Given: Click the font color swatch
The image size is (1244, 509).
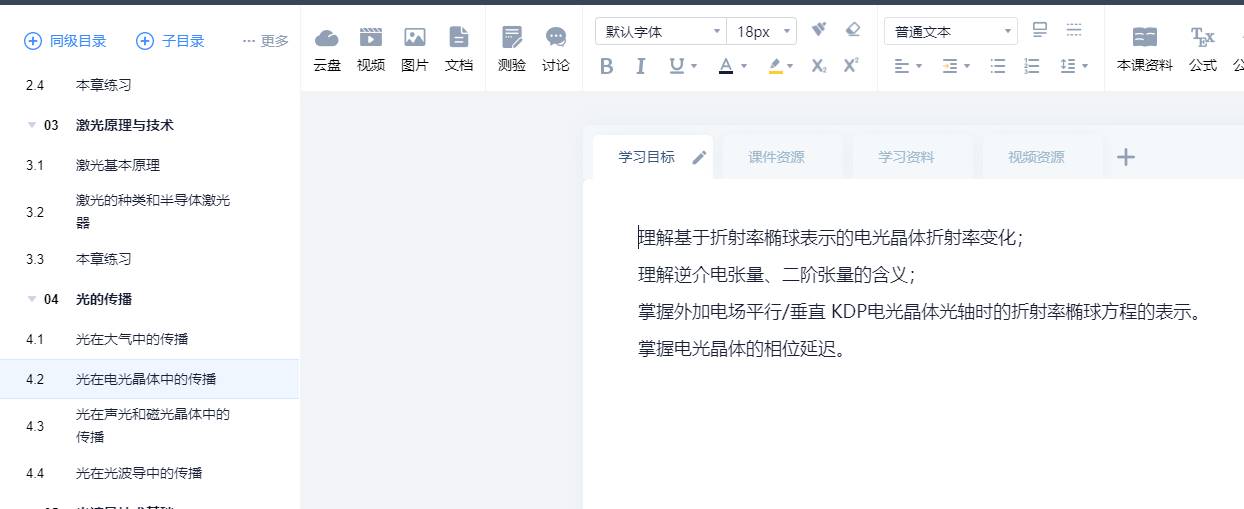Looking at the screenshot, I should 726,67.
